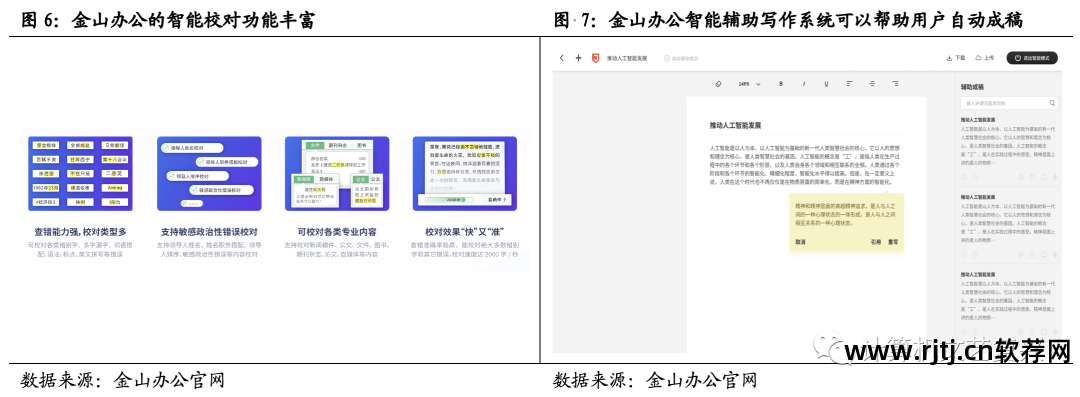This screenshot has height=397, width=1080.
Task: Click the 校对效果快又准 feature thumbnail image
Action: [465, 173]
